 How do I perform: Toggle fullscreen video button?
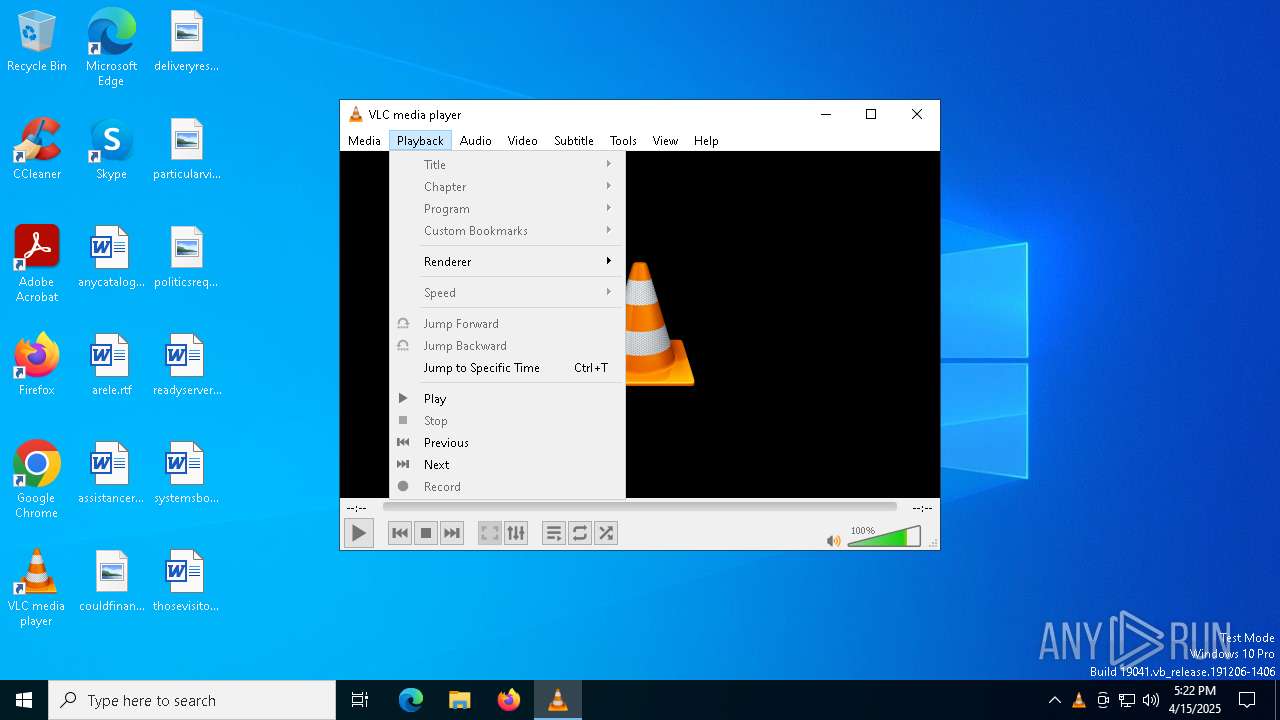pos(490,533)
